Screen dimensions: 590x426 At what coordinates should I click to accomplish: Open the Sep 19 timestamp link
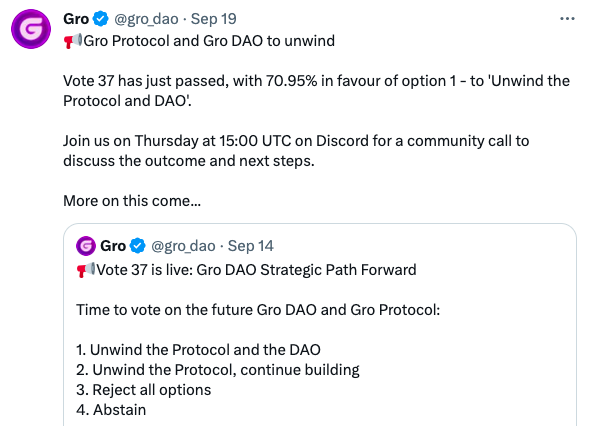pyautogui.click(x=214, y=19)
